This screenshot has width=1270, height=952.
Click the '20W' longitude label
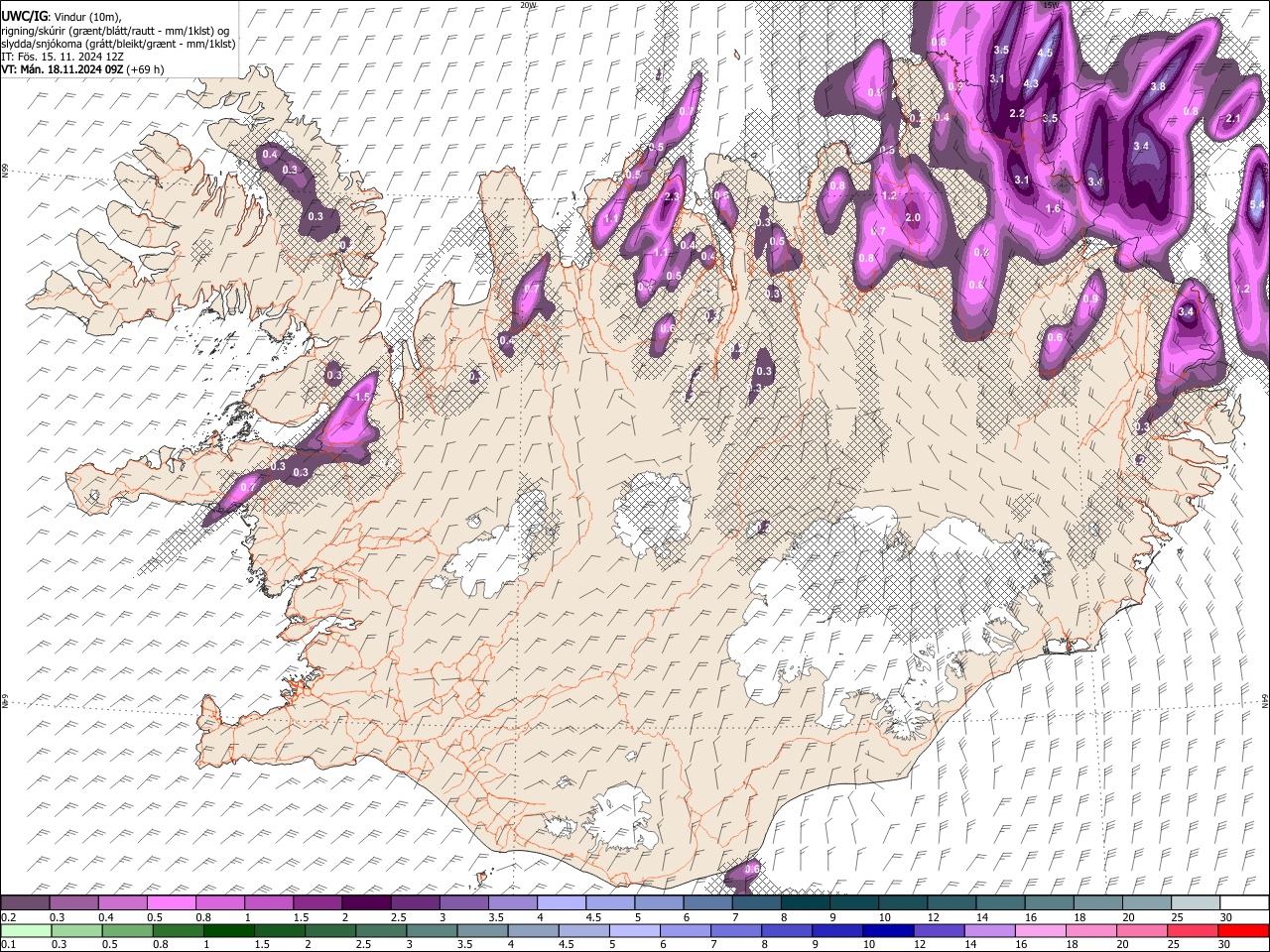pyautogui.click(x=528, y=5)
